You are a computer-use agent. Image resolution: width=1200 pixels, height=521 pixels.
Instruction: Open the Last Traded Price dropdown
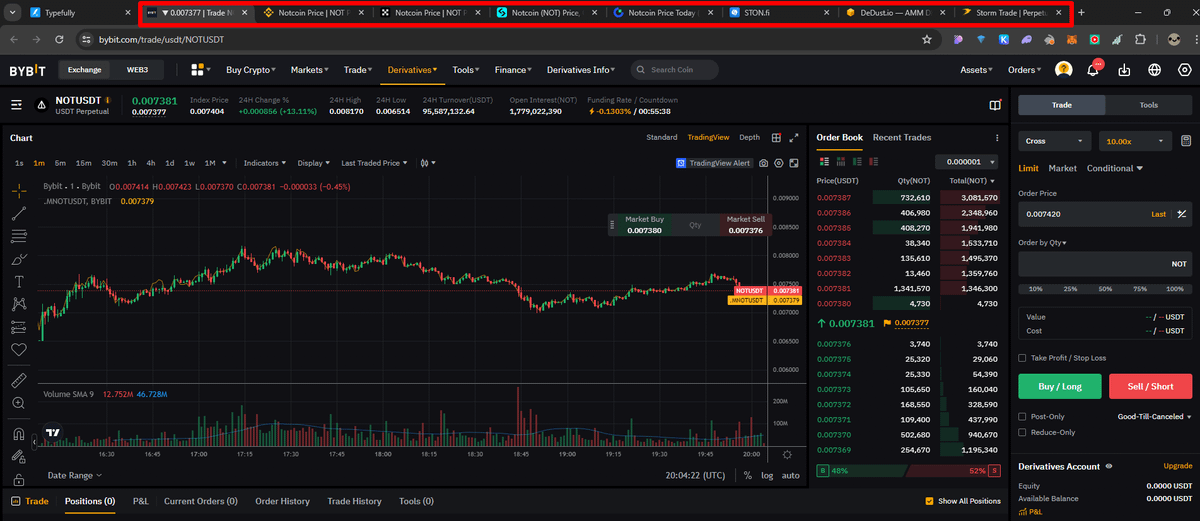point(374,163)
